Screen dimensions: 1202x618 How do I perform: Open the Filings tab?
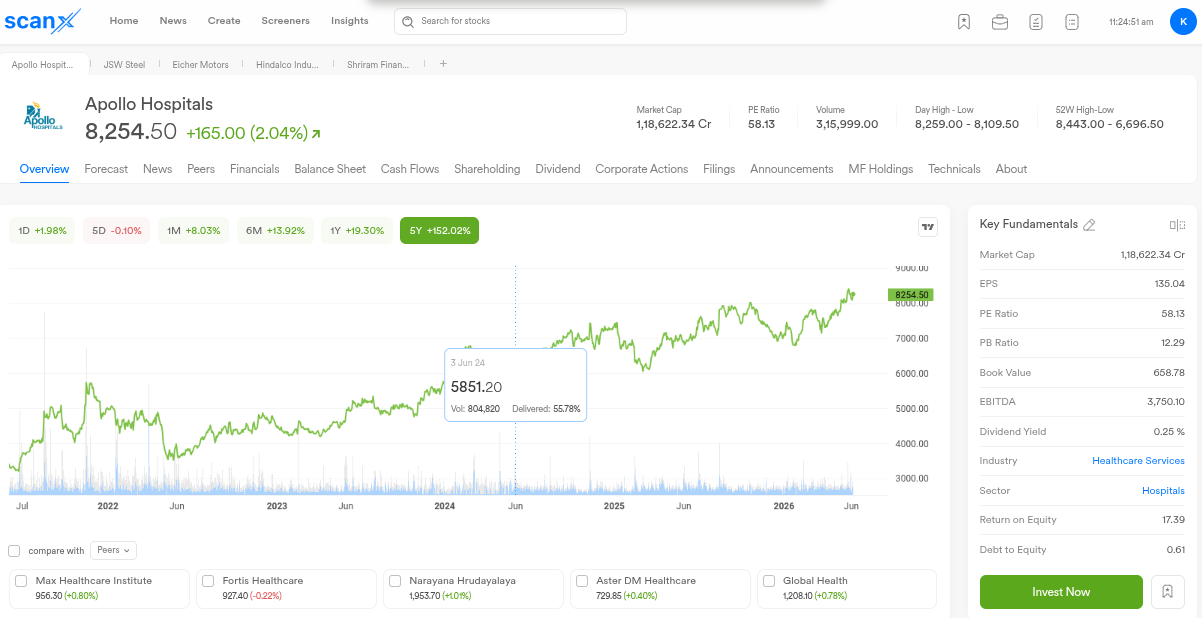[x=719, y=169]
